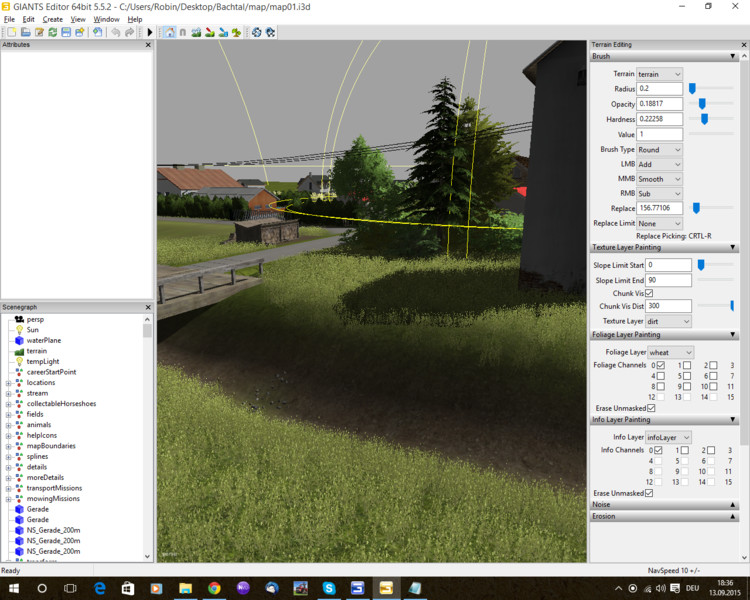750x600 pixels.
Task: Open Google Chrome from the taskbar
Action: [214, 589]
